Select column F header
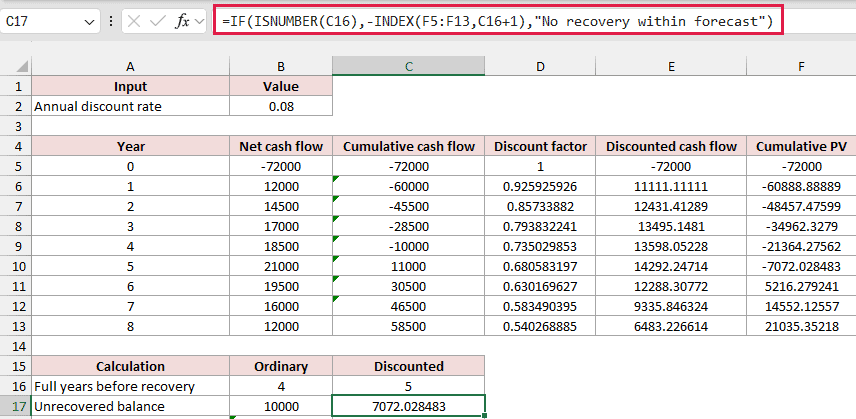 click(801, 67)
